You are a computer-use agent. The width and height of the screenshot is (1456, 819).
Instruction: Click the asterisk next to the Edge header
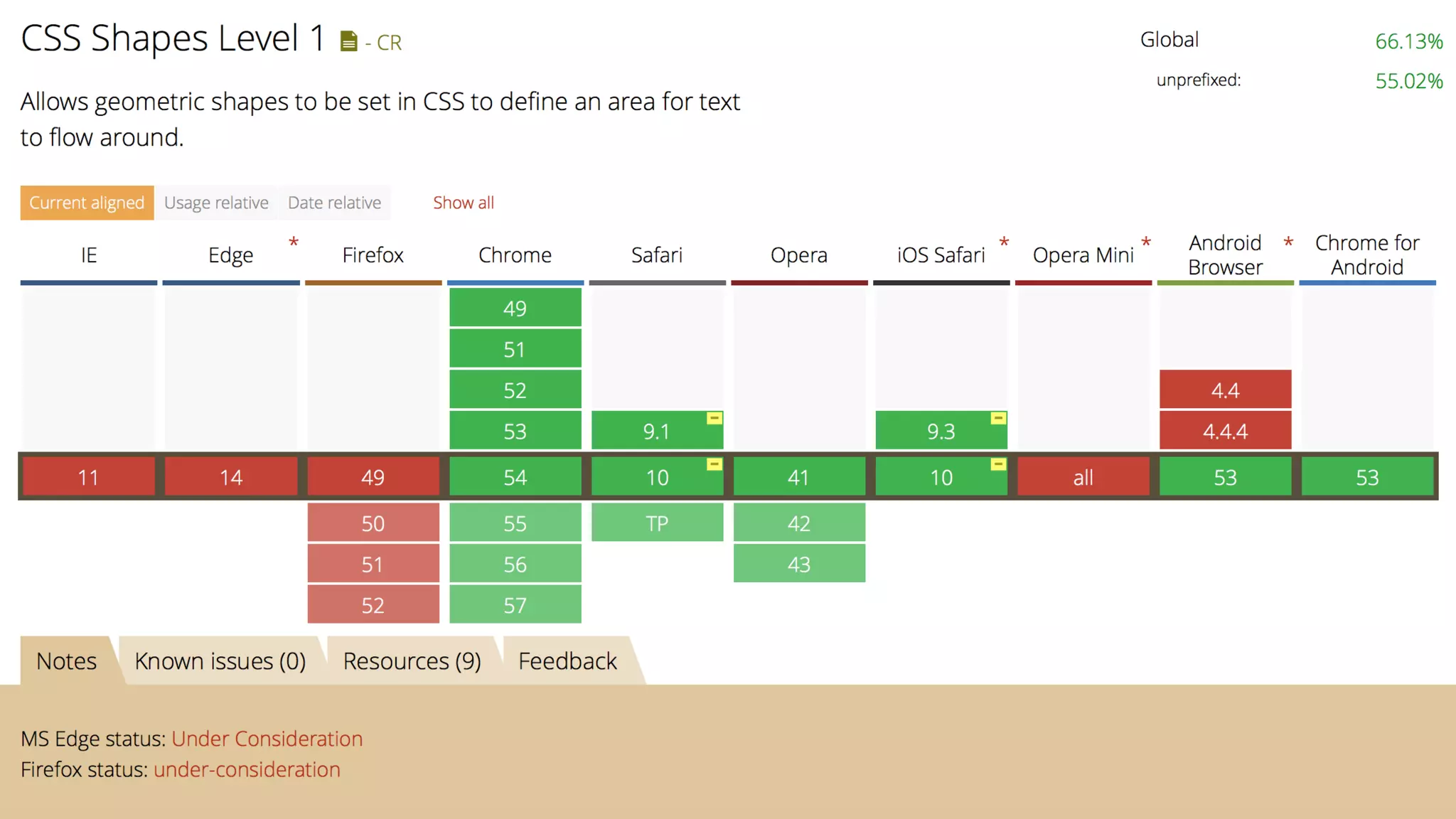294,243
